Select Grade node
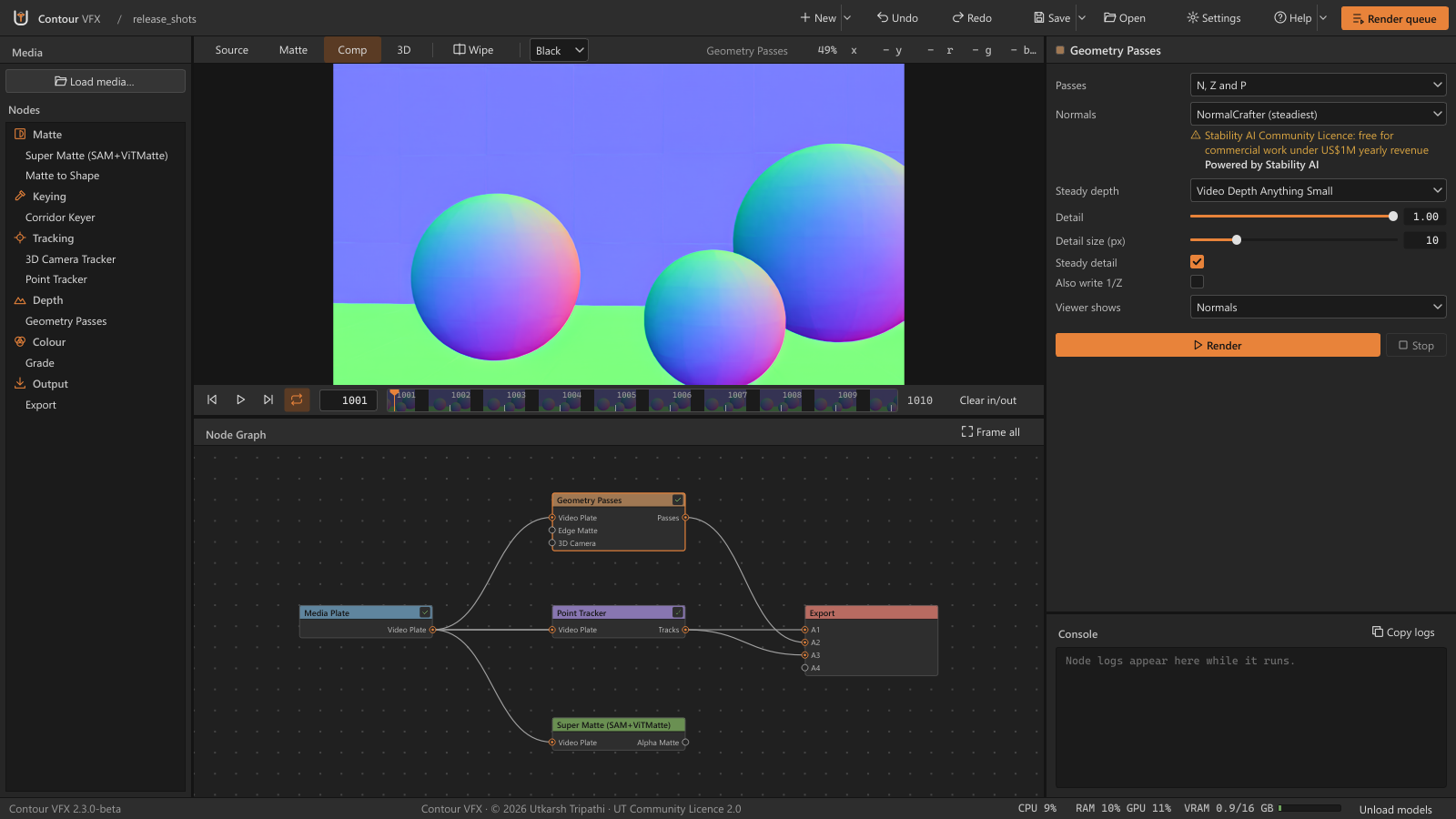 tap(40, 363)
